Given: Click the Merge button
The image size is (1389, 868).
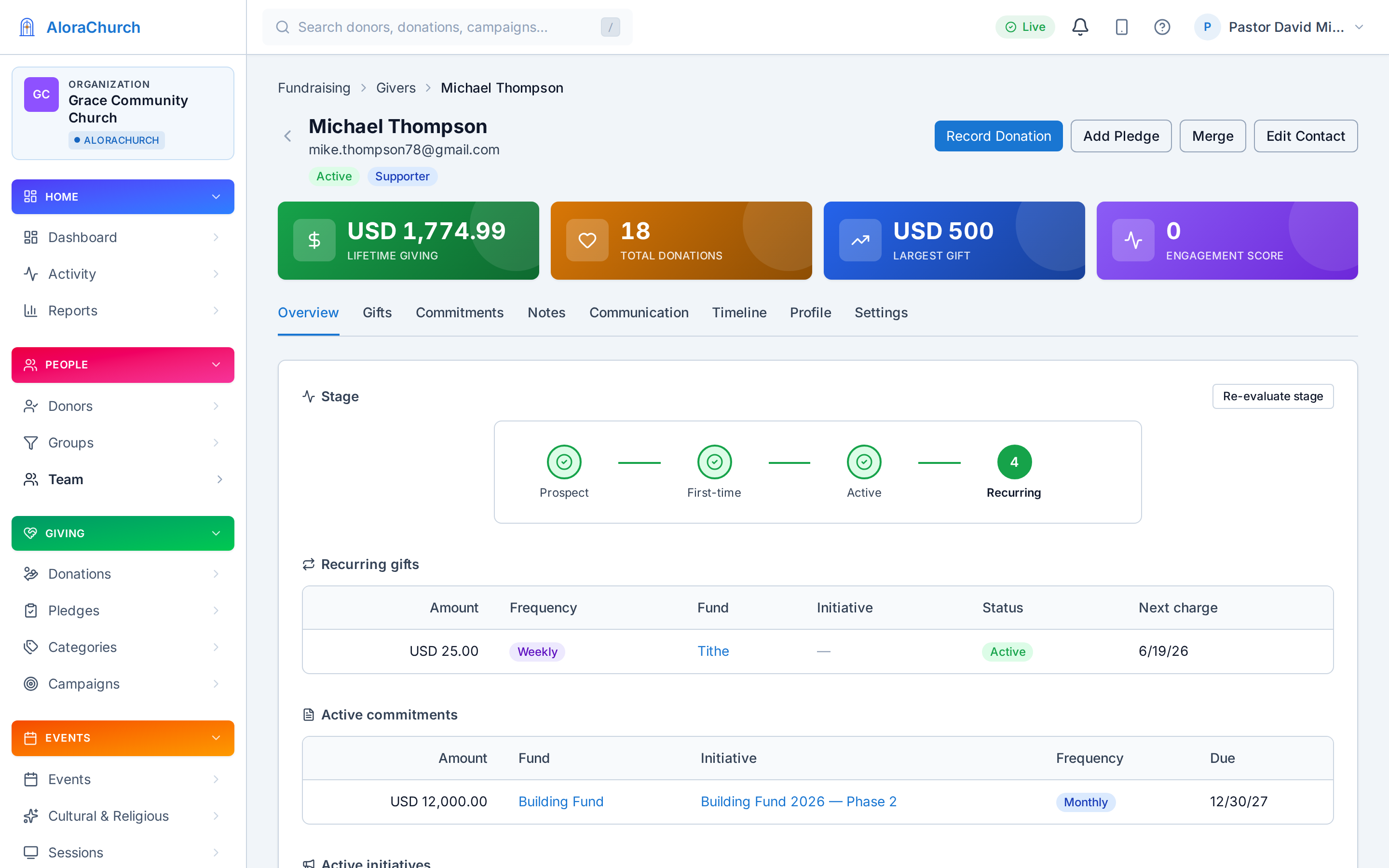Looking at the screenshot, I should tap(1212, 136).
